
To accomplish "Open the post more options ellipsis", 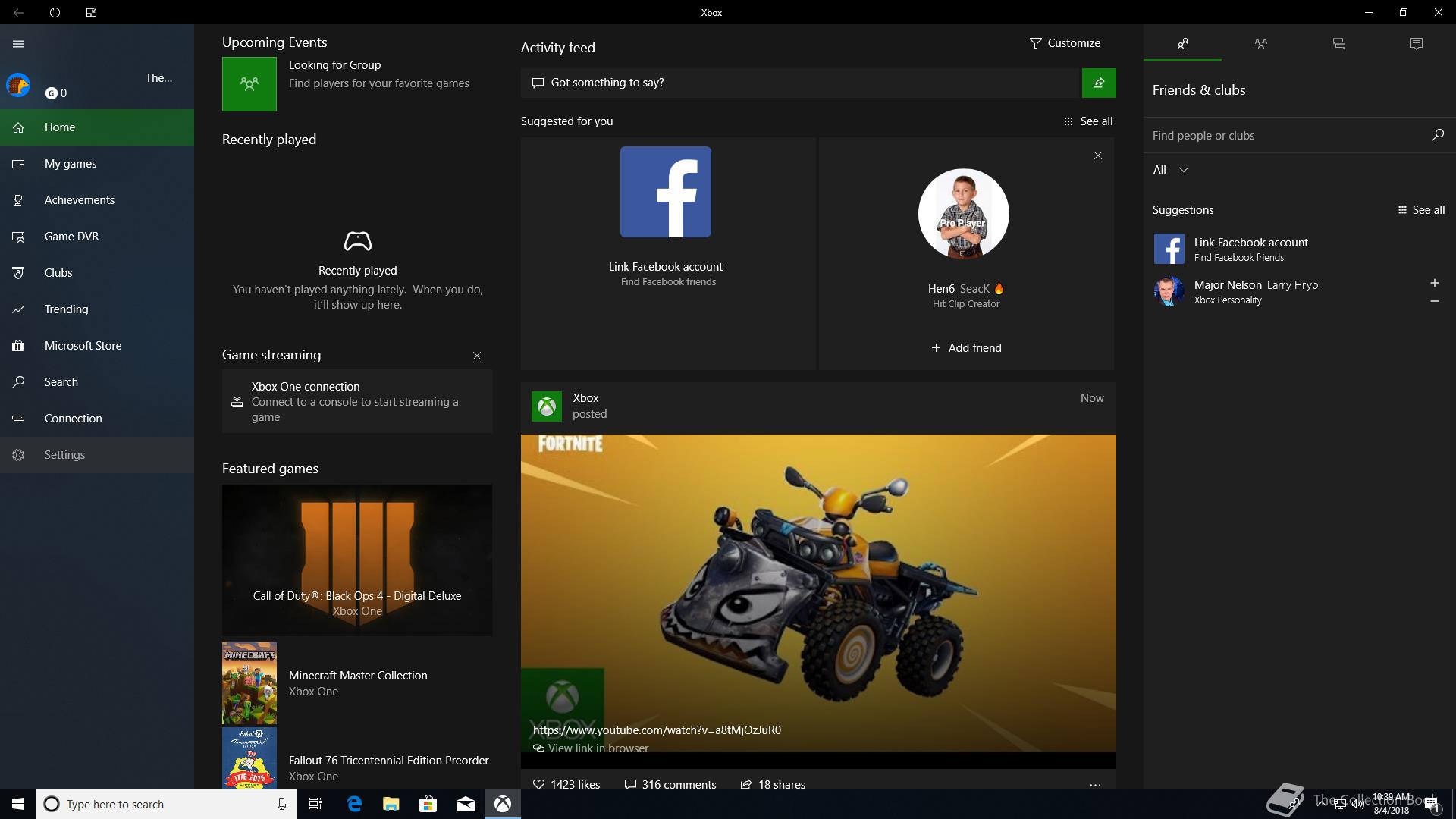I will pyautogui.click(x=1095, y=785).
